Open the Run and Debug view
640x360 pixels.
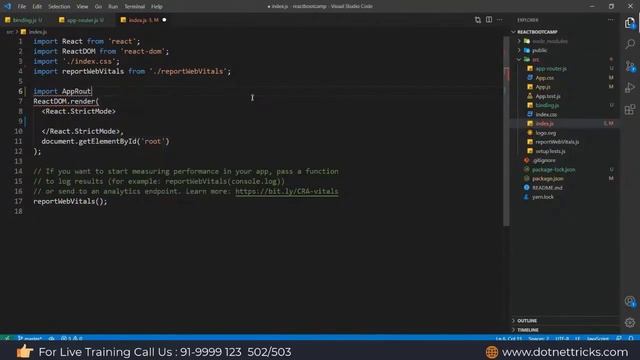[630, 87]
